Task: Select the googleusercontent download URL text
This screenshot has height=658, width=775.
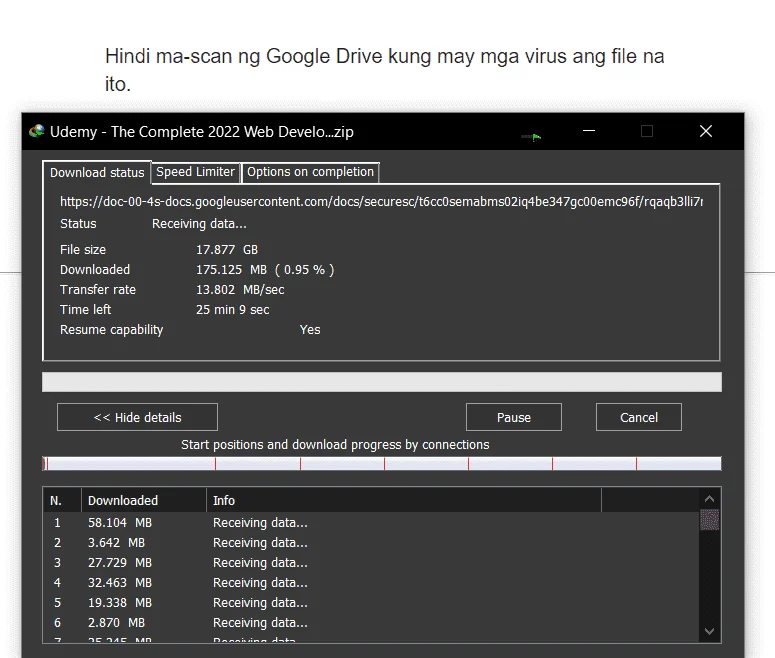Action: click(381, 202)
